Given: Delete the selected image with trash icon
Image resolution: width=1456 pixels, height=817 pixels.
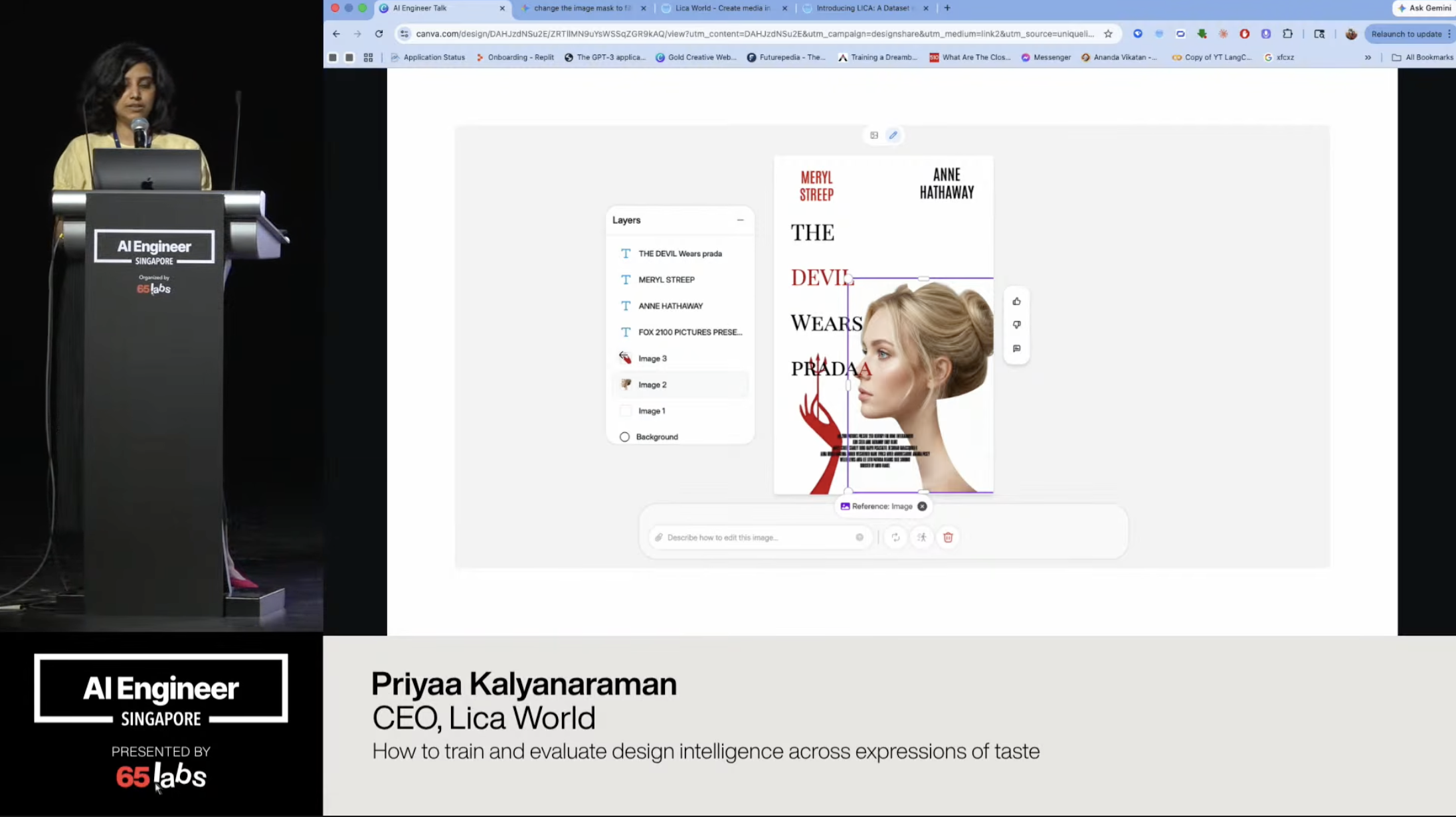Looking at the screenshot, I should pos(948,537).
